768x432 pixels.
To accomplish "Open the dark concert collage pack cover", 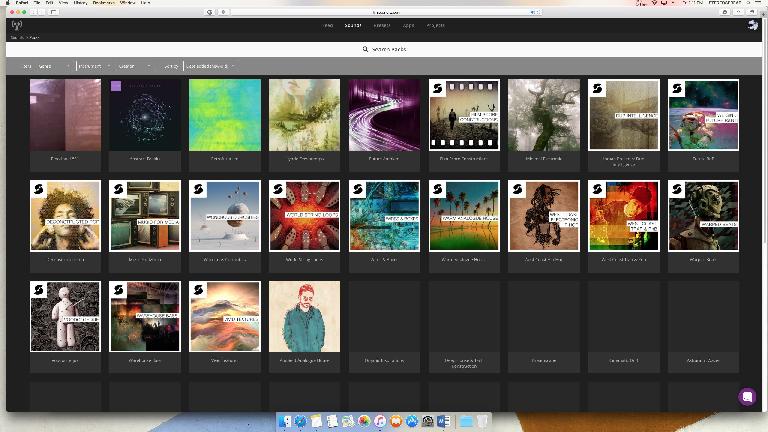I will 145,316.
